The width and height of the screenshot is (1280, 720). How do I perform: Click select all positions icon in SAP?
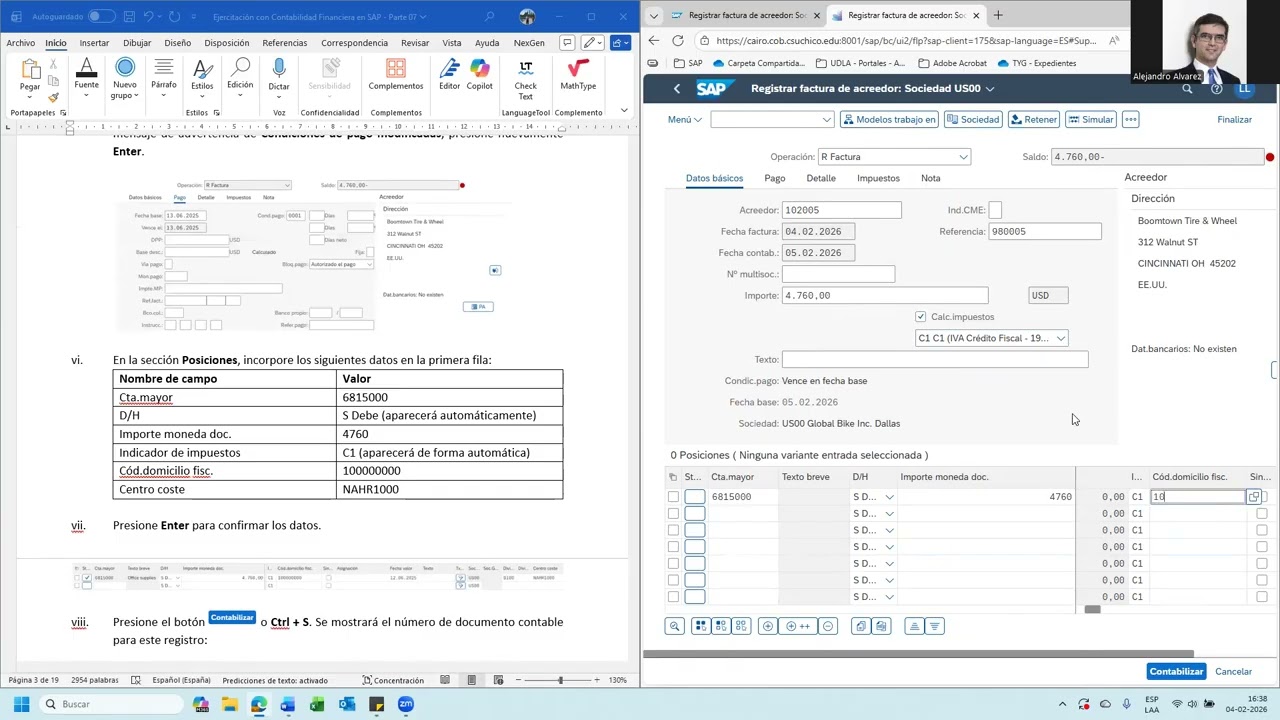tap(701, 626)
